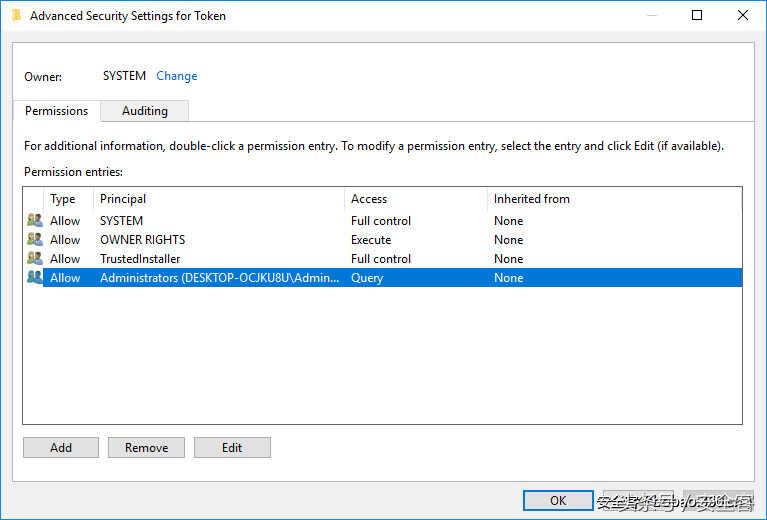Click the Edit button
Screen dimensions: 767x520
(x=232, y=448)
